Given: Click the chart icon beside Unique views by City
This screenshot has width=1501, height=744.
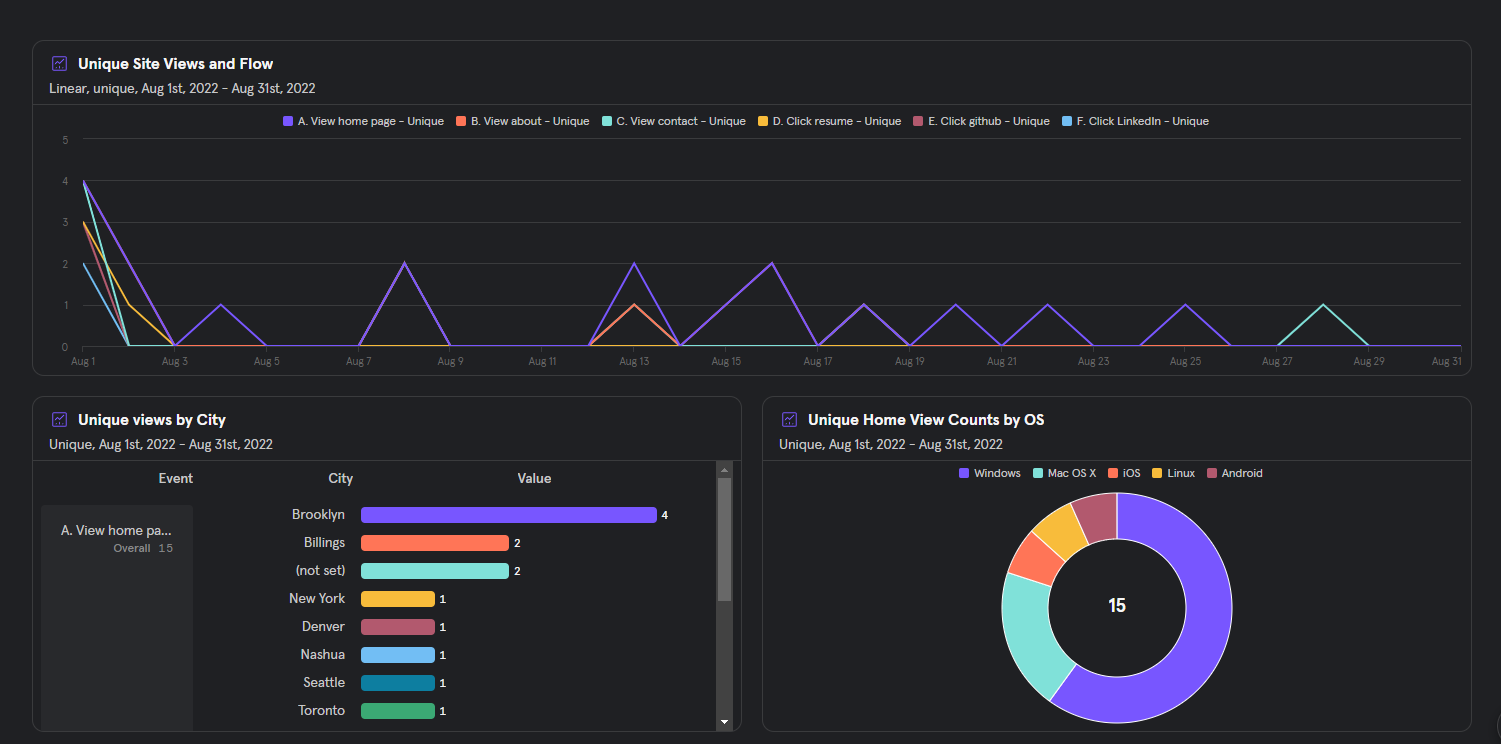Looking at the screenshot, I should [59, 420].
